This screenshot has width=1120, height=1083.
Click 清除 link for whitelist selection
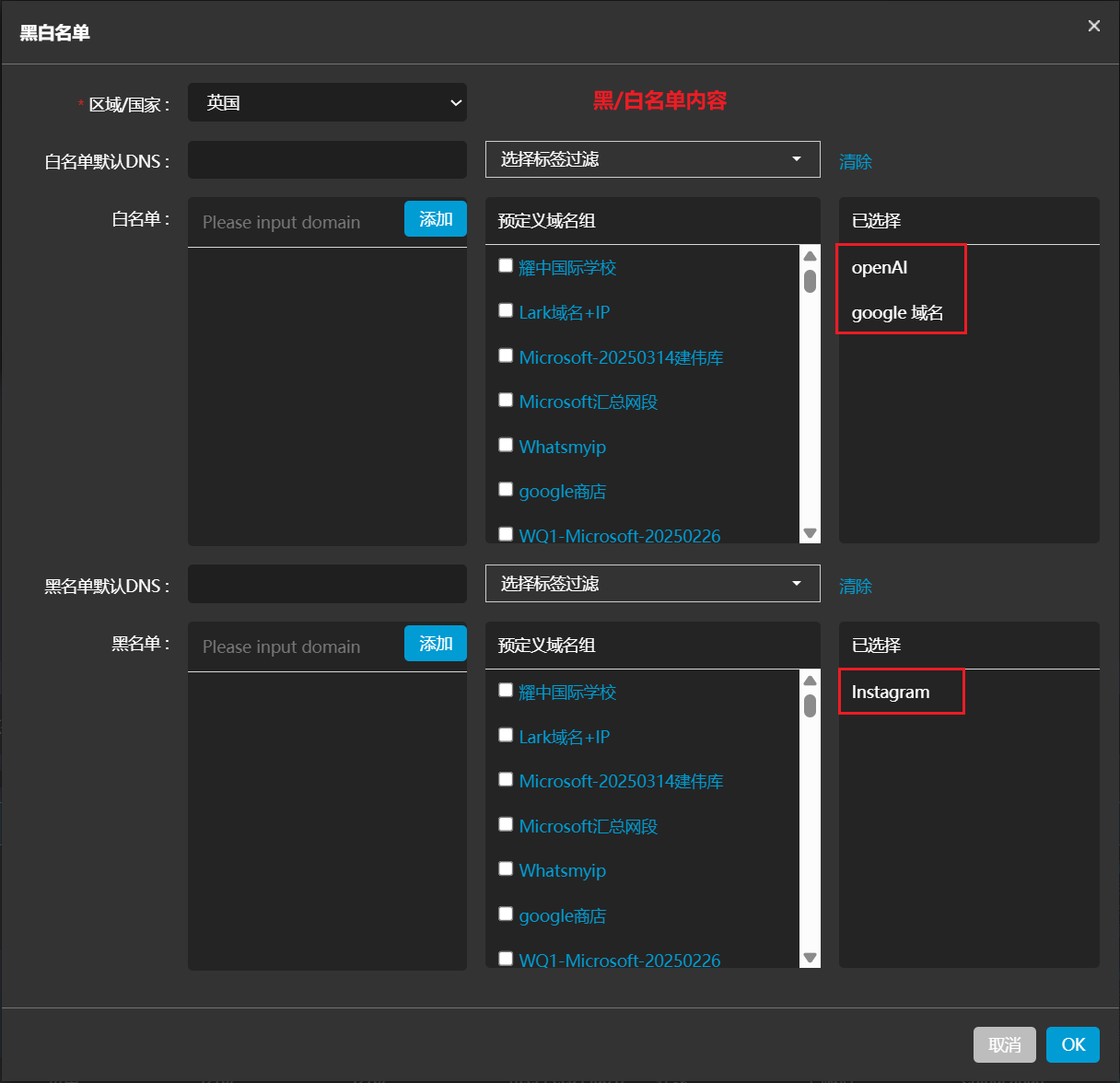click(855, 162)
